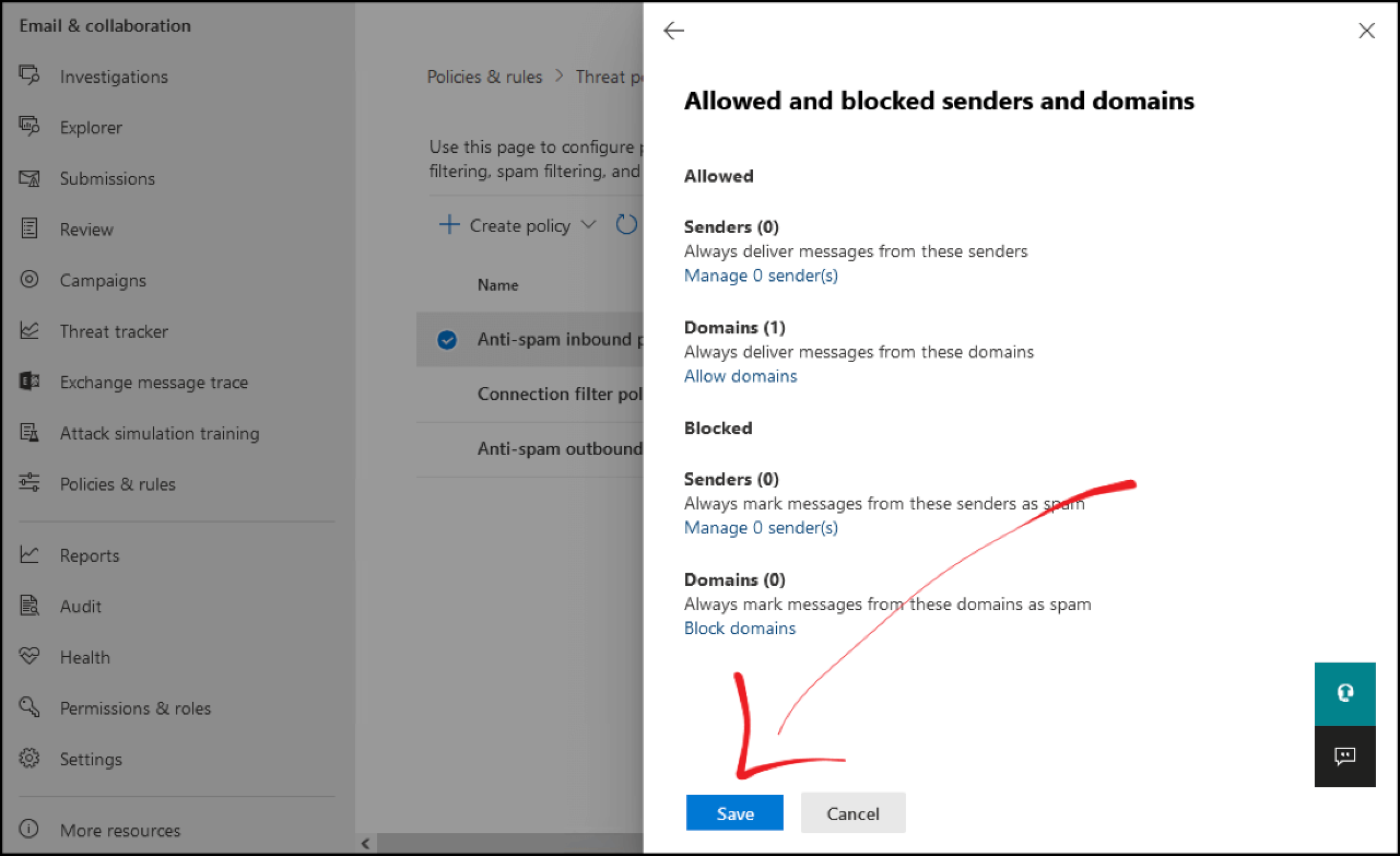Click Policies & rules breadcrumb
Viewport: 1400px width, 857px height.
[484, 76]
